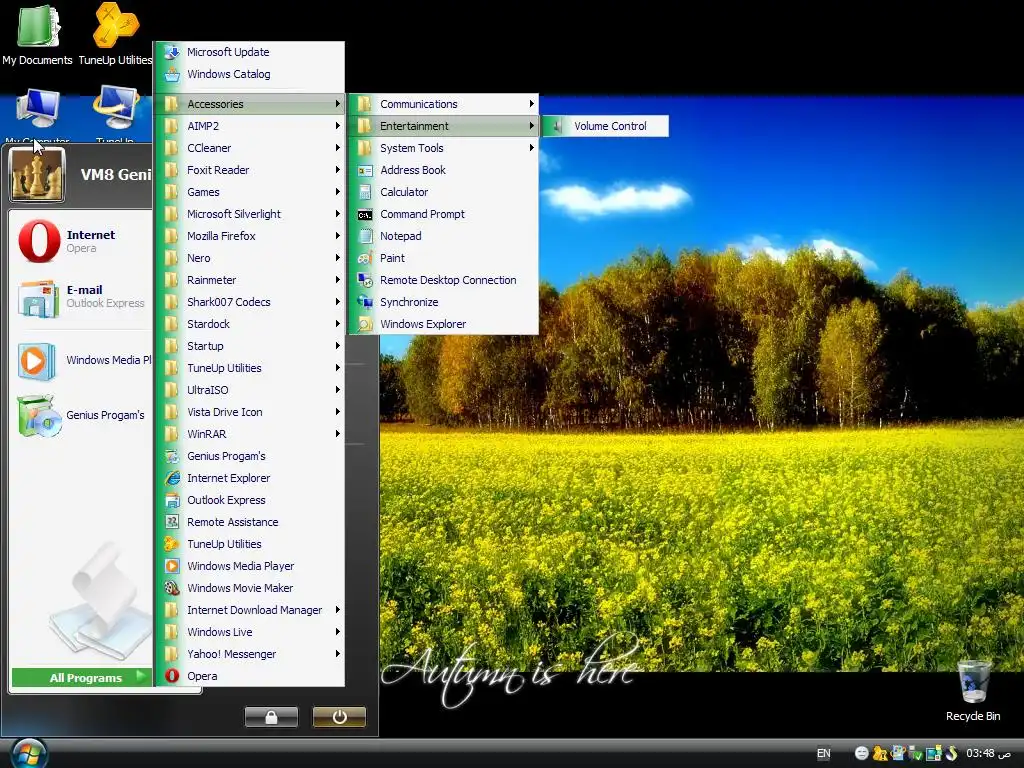The height and width of the screenshot is (768, 1024).
Task: Open the Nero folder
Action: 249,258
